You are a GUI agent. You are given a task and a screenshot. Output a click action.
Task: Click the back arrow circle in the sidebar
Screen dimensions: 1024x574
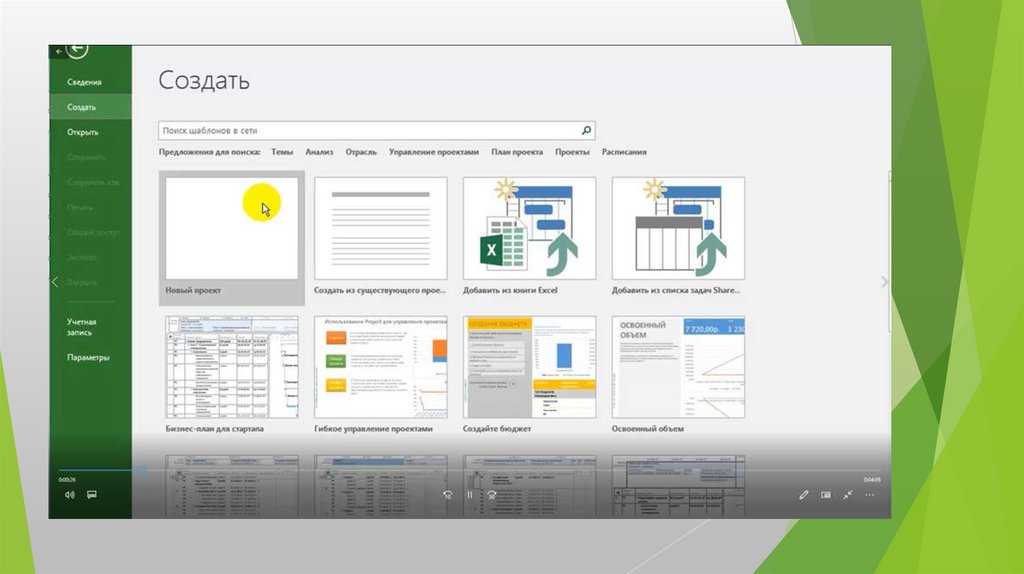(x=77, y=50)
